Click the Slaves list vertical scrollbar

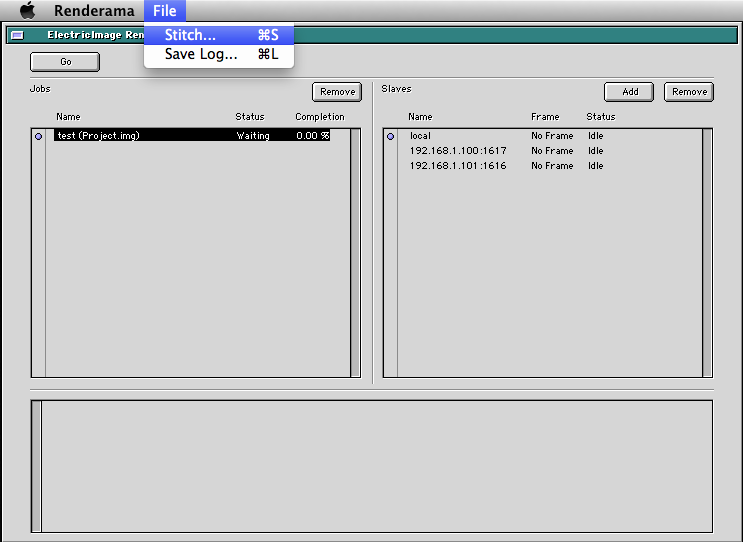[x=707, y=252]
